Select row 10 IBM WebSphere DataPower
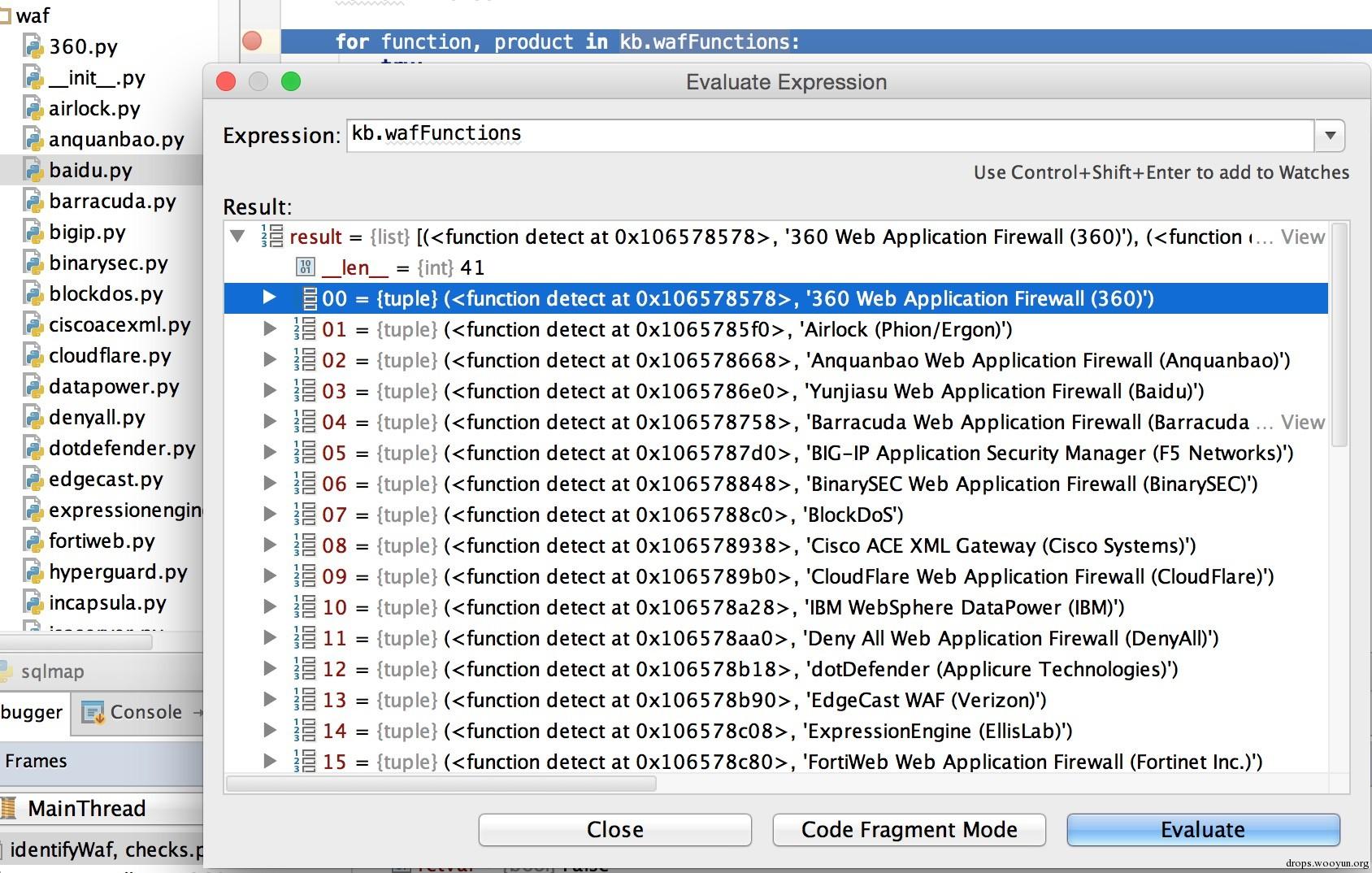Viewport: 1372px width, 873px height. (775, 607)
